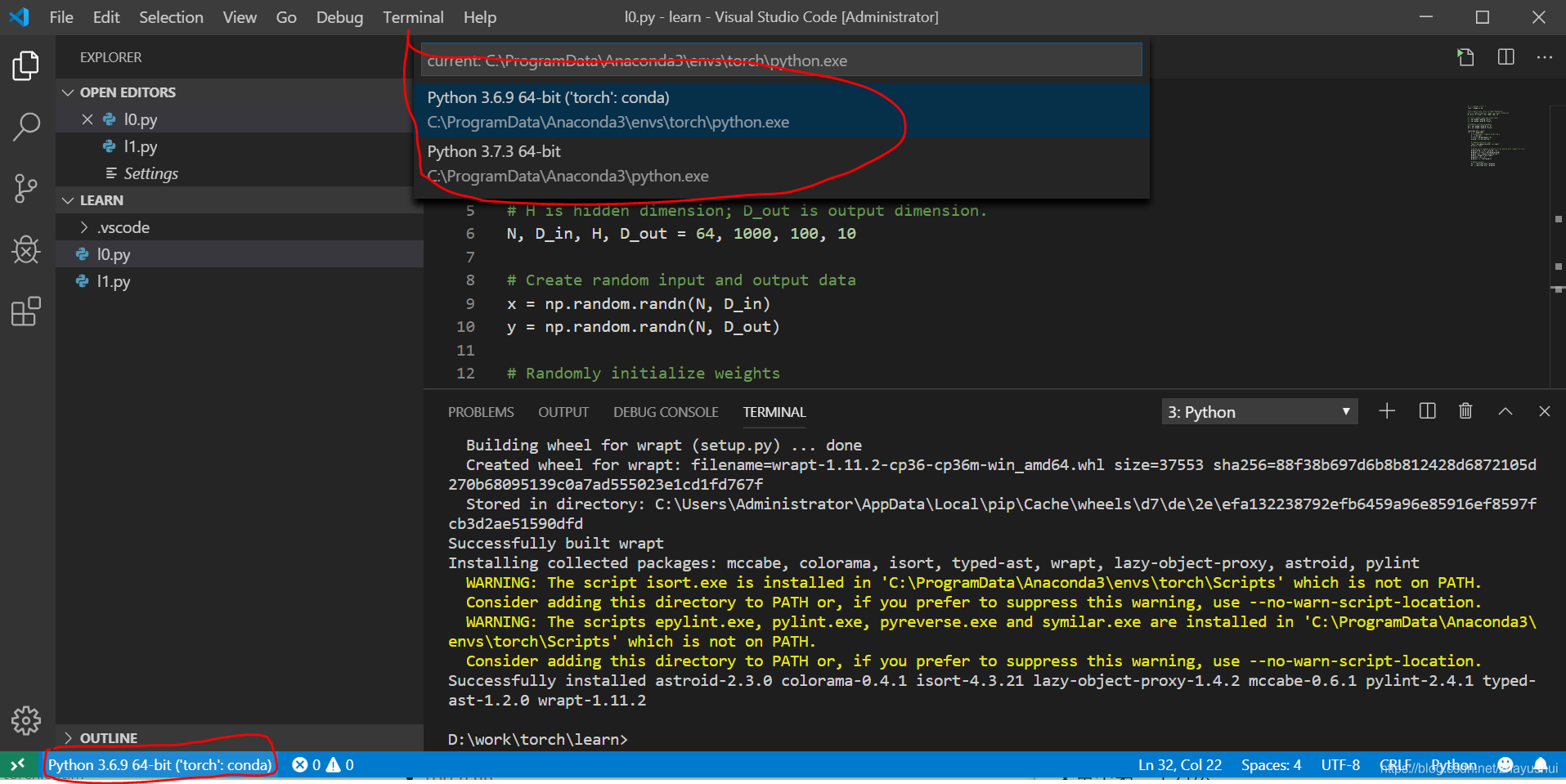The width and height of the screenshot is (1566, 784).
Task: Split the terminal panel
Action: click(x=1427, y=411)
